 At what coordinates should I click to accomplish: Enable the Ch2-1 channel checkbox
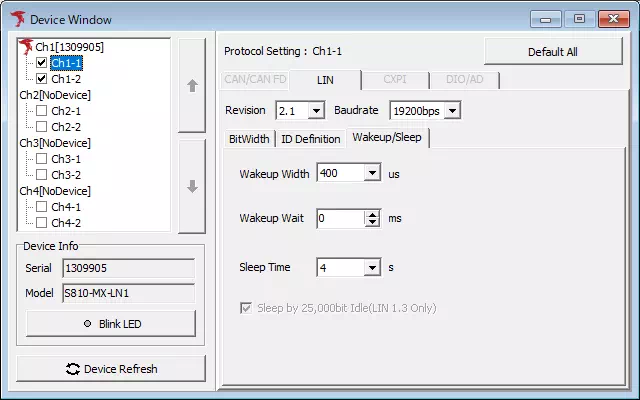coord(41,111)
